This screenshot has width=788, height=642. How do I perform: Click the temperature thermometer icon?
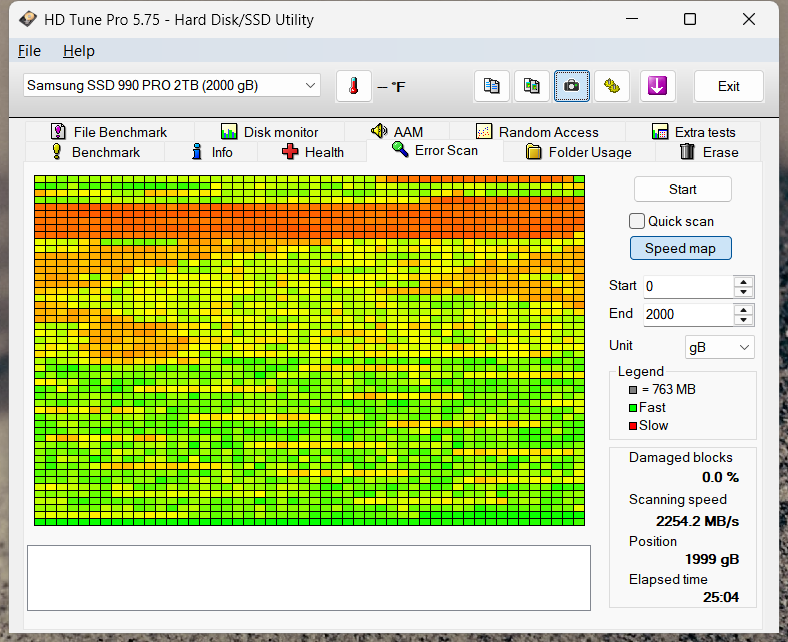(354, 86)
